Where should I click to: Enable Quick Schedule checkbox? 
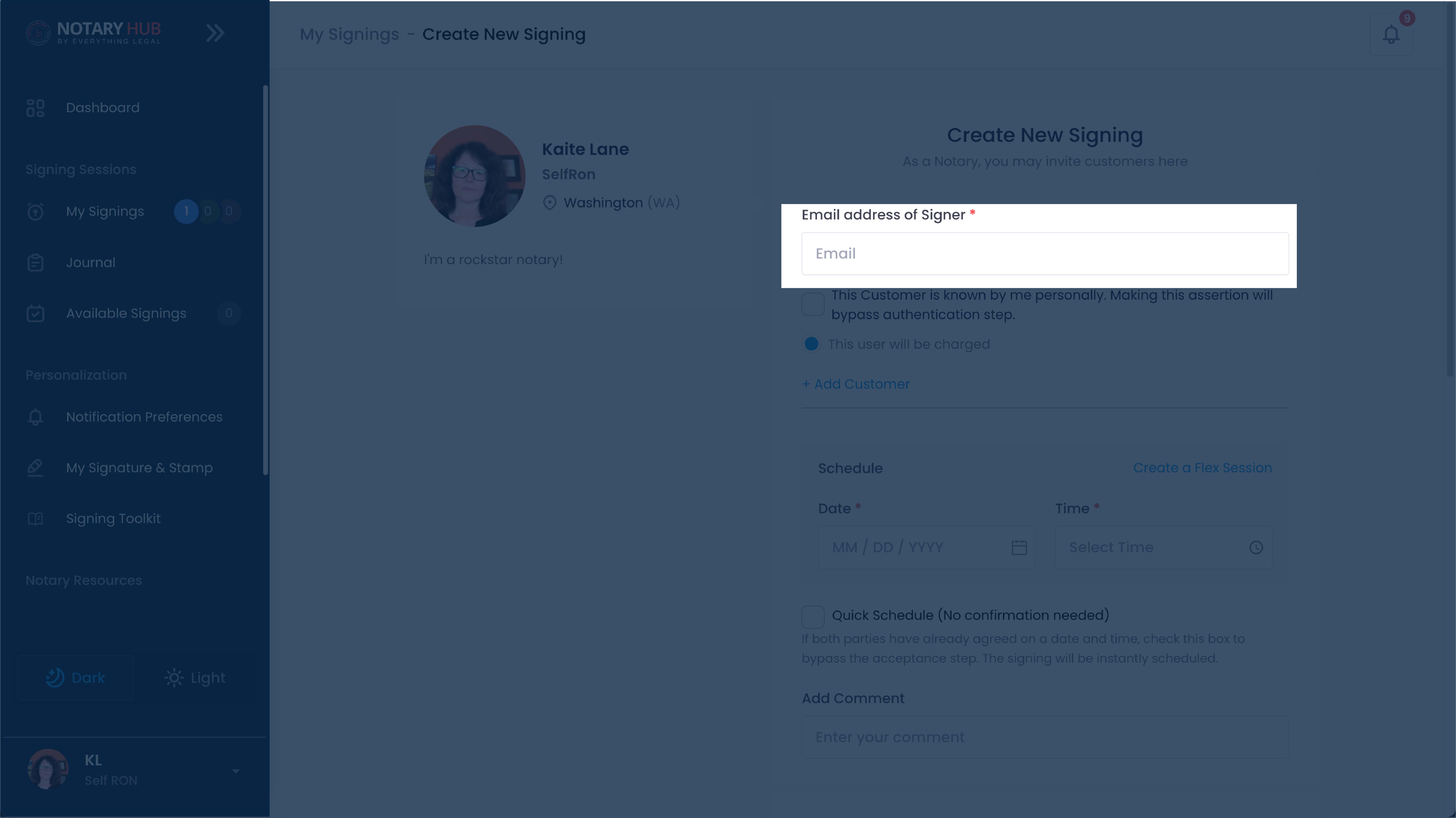(813, 617)
